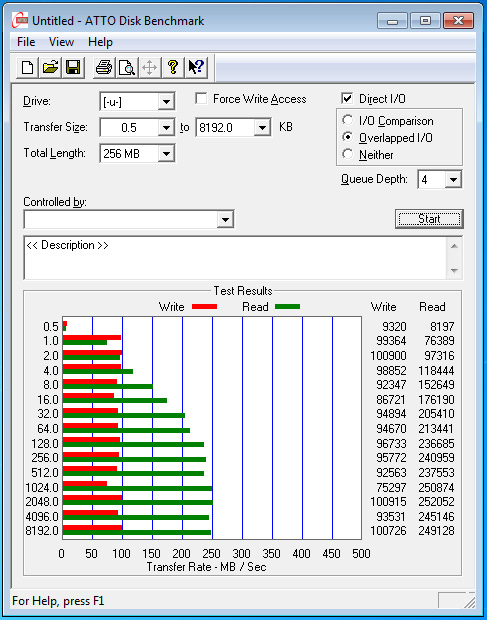This screenshot has height=620, width=487.
Task: Select the Overlapped I/O radio button
Action: click(347, 137)
